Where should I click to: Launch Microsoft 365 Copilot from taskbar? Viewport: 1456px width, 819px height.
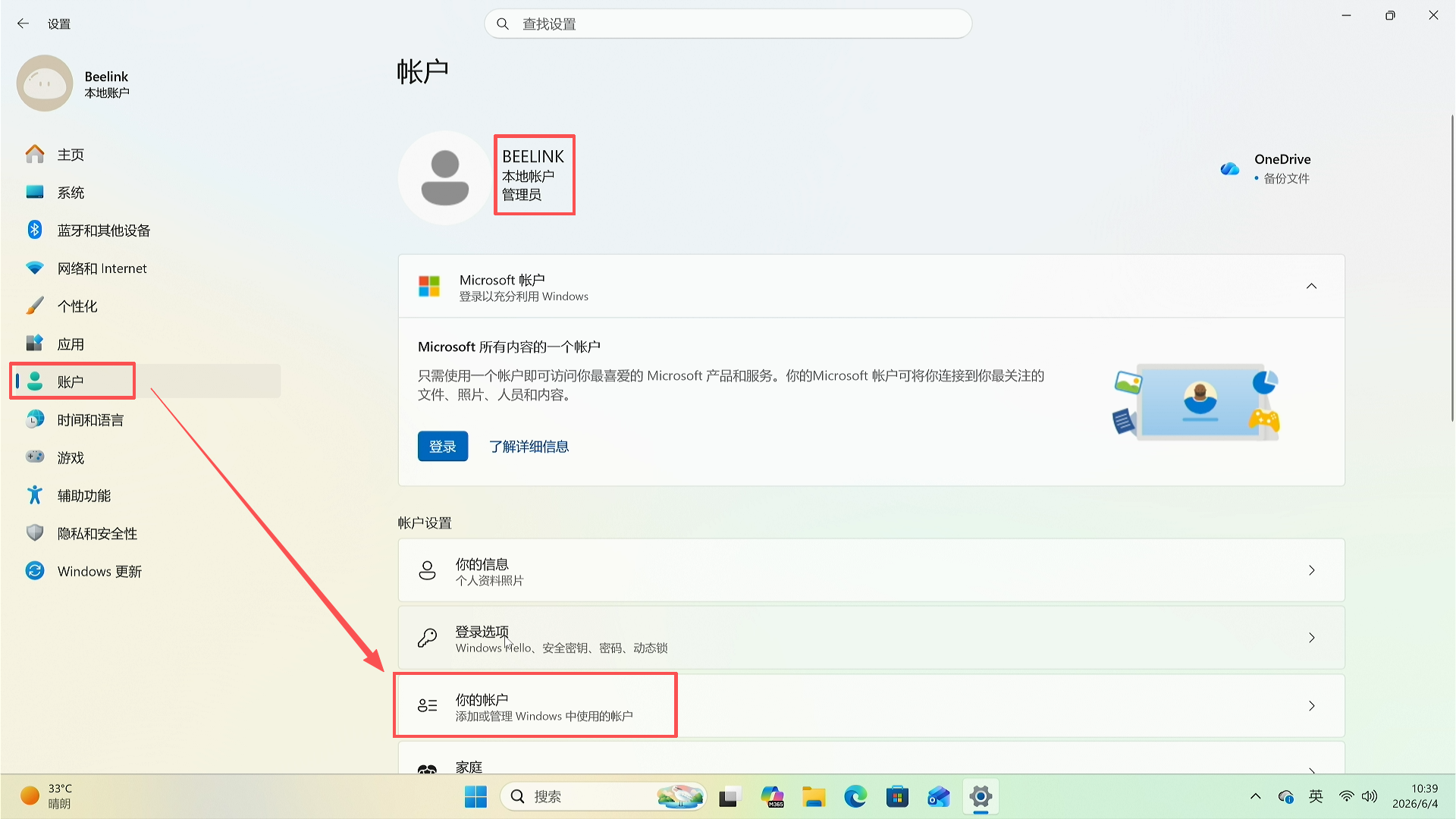tap(773, 797)
